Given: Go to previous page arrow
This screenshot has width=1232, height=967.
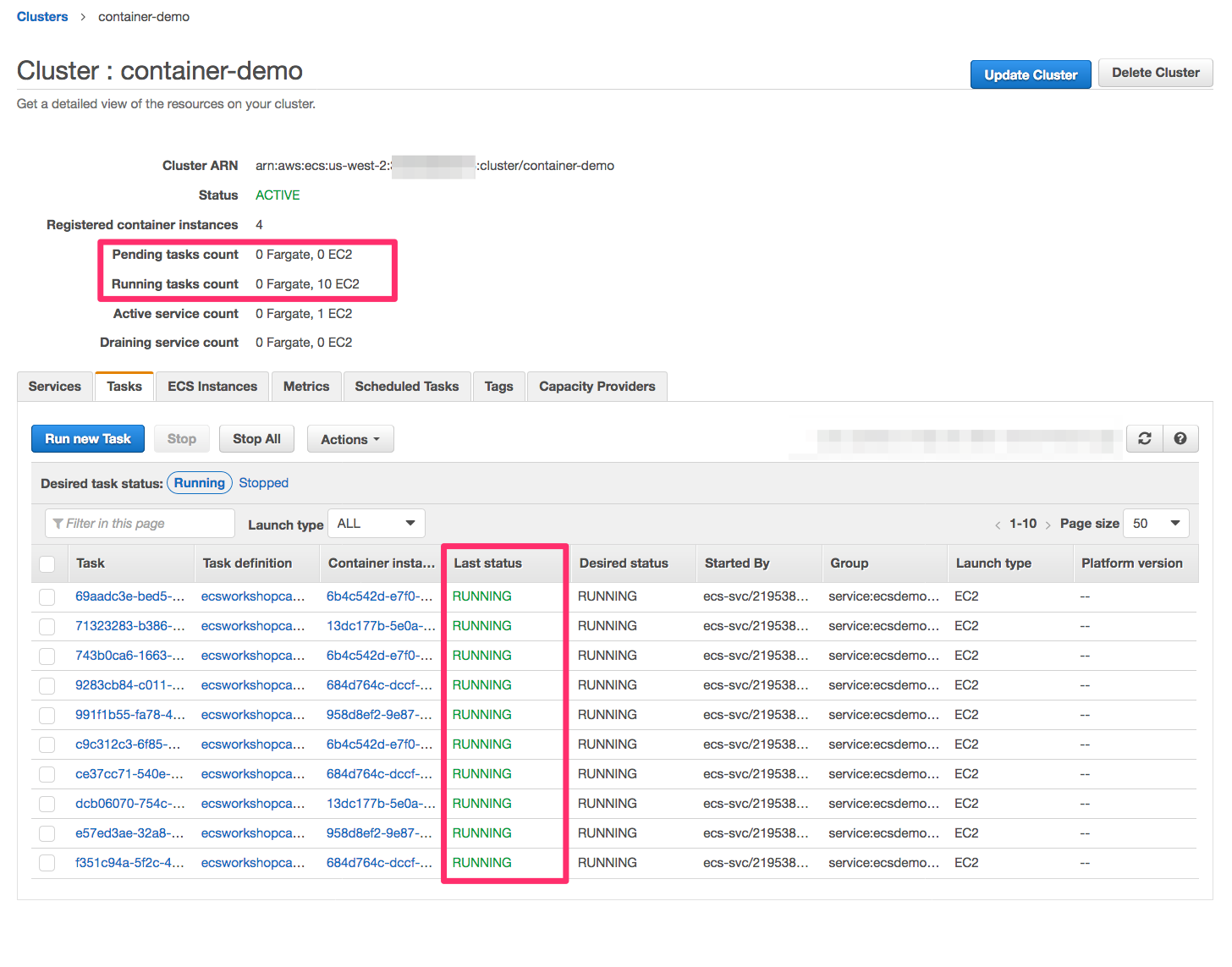Looking at the screenshot, I should pyautogui.click(x=998, y=525).
